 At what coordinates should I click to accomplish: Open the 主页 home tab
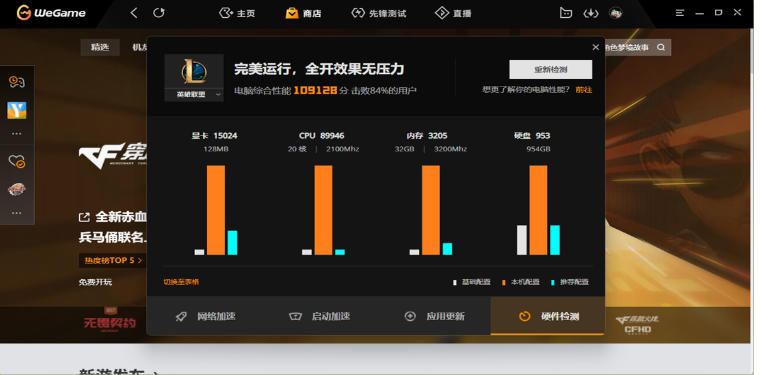point(237,14)
